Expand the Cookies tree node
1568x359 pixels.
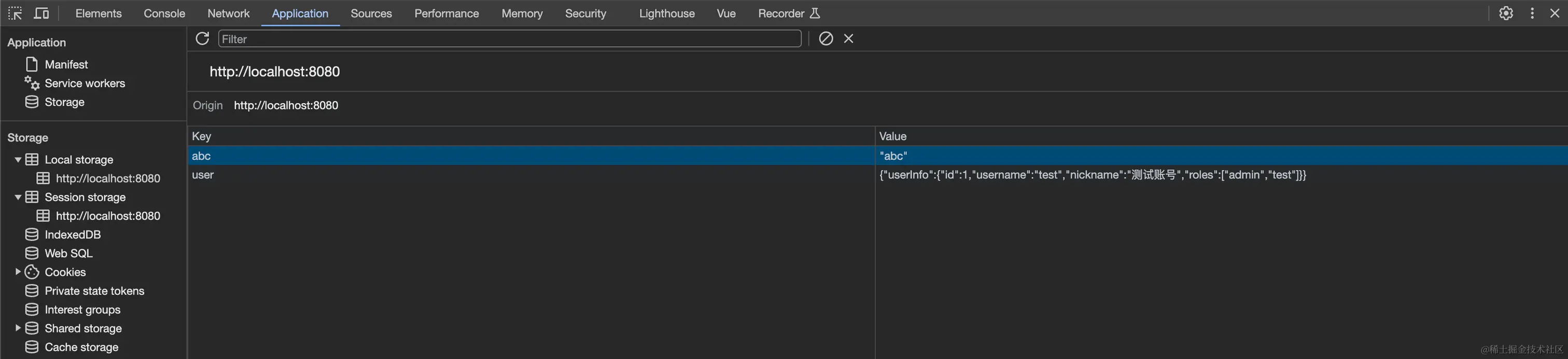[18, 272]
